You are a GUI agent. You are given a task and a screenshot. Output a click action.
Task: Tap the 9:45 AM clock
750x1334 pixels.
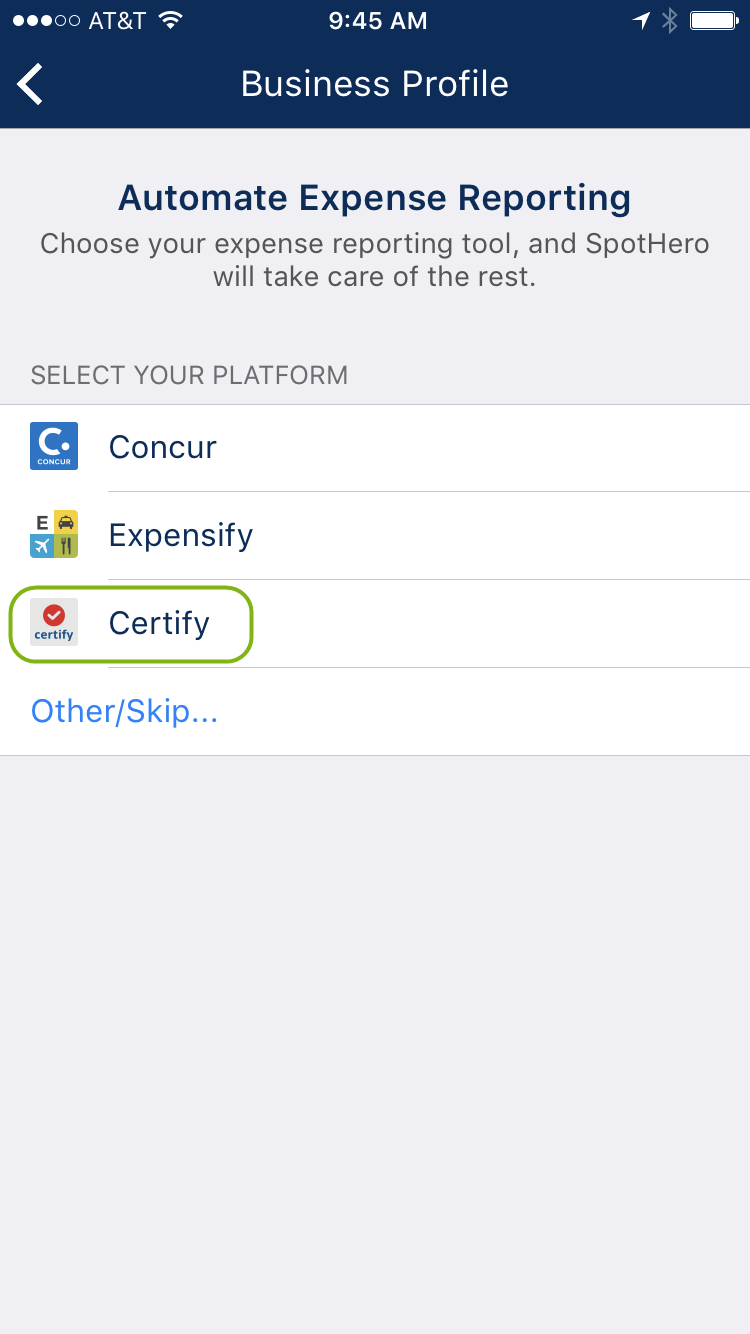click(x=378, y=21)
